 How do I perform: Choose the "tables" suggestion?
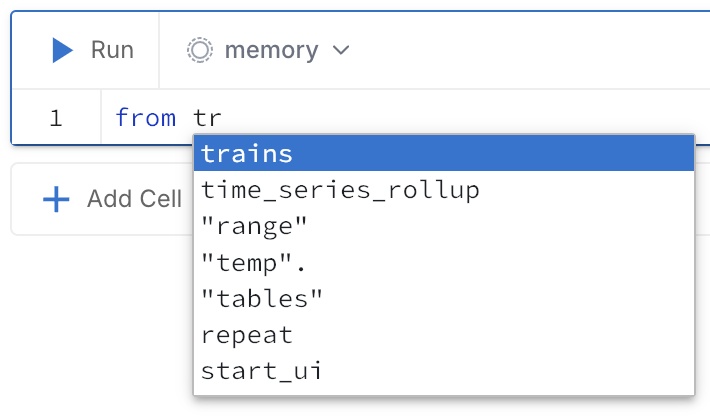[262, 299]
